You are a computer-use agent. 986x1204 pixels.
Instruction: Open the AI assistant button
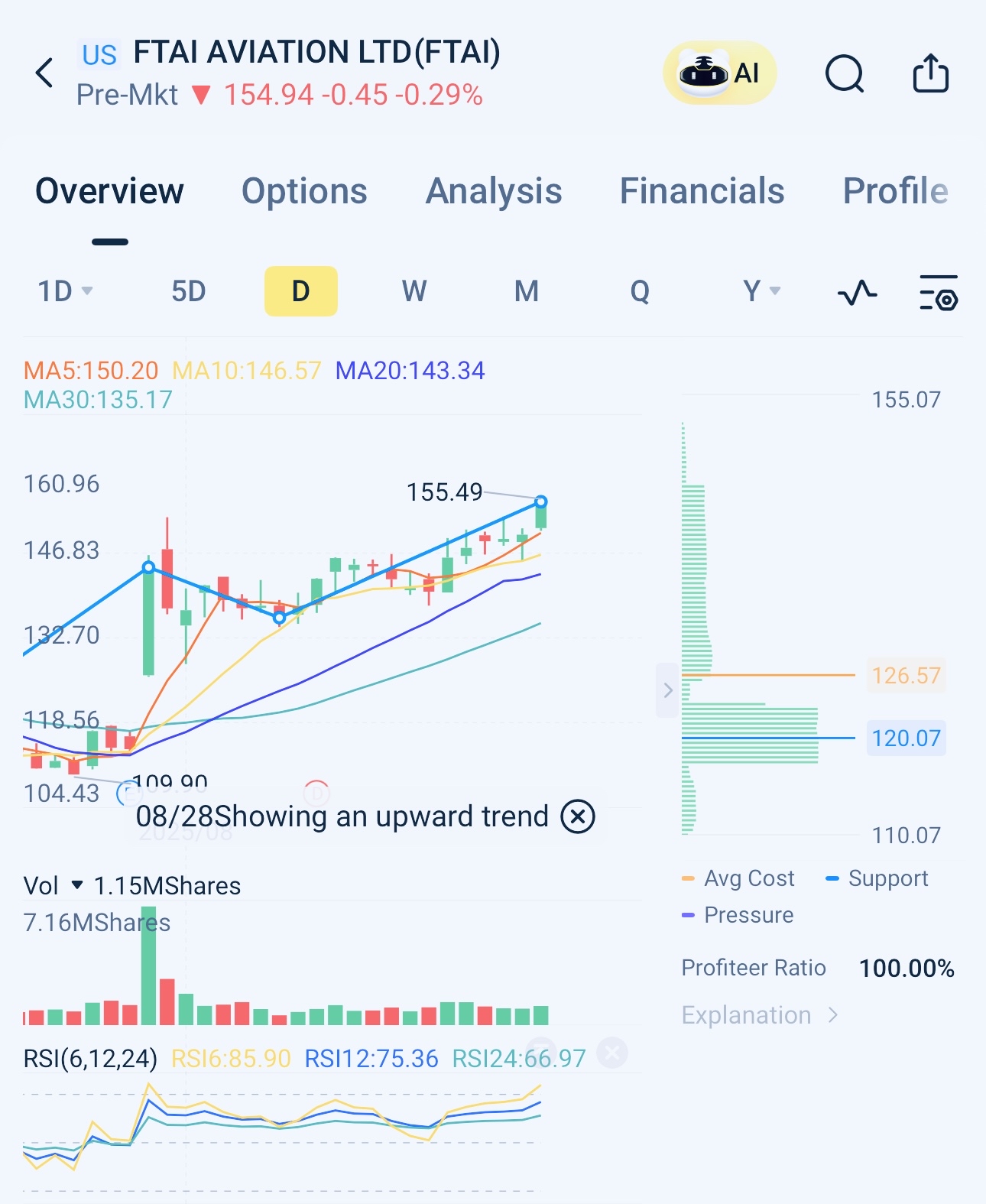[719, 73]
